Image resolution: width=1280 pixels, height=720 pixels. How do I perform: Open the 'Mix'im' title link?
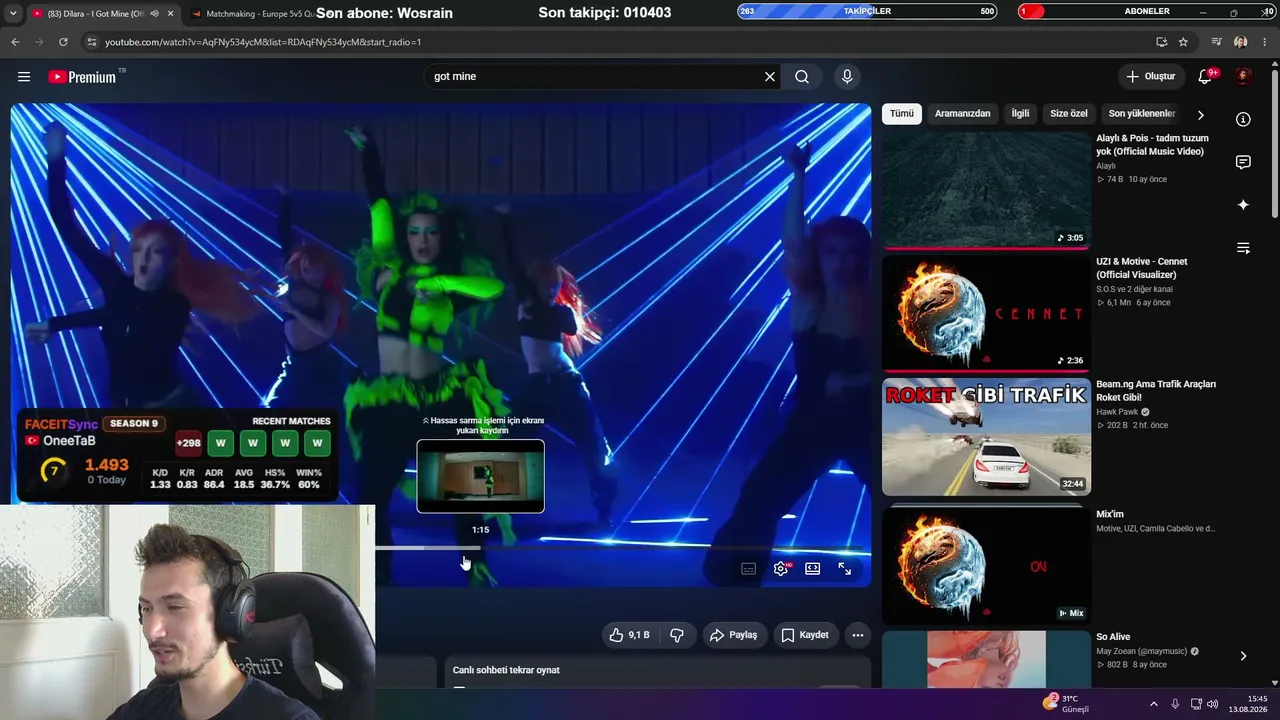click(1110, 515)
